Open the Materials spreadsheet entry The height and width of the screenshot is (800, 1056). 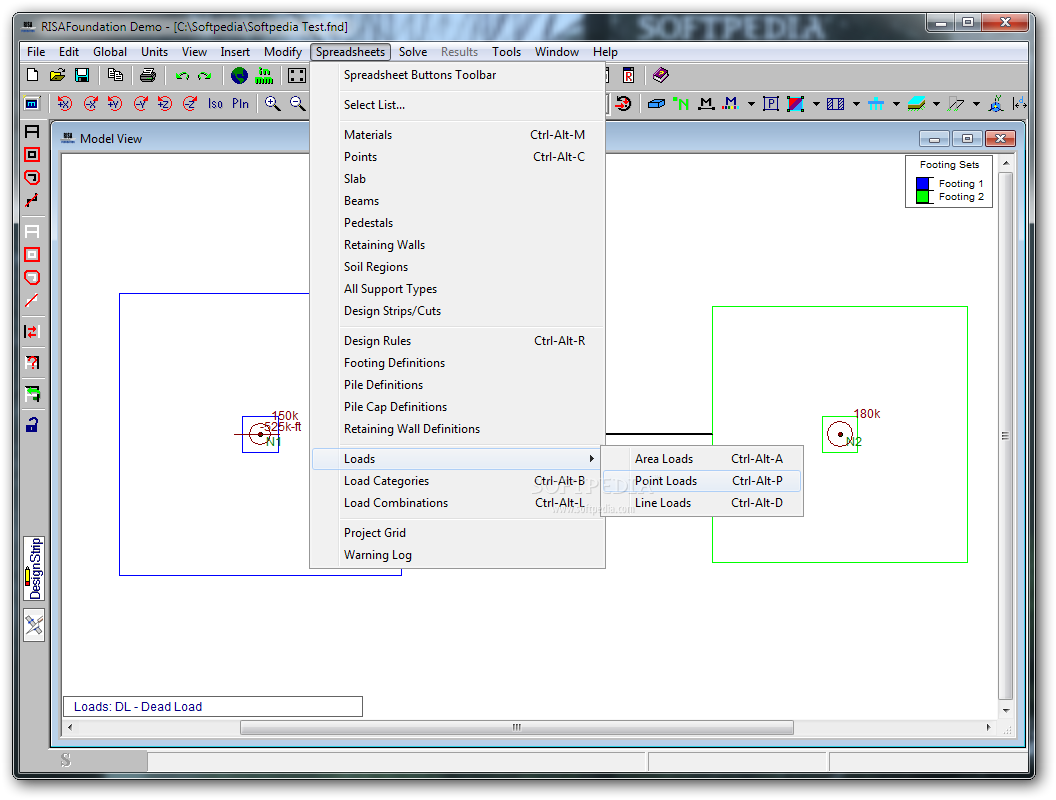[457, 135]
